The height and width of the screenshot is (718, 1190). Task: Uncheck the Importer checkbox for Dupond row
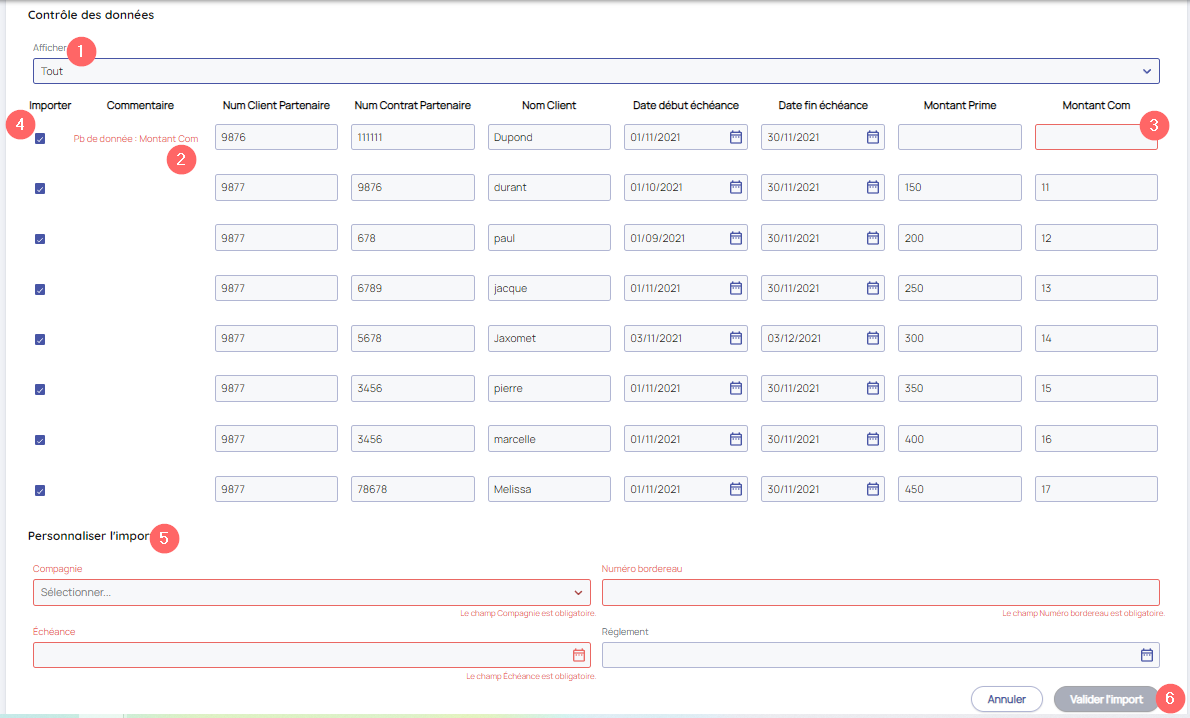(x=40, y=139)
